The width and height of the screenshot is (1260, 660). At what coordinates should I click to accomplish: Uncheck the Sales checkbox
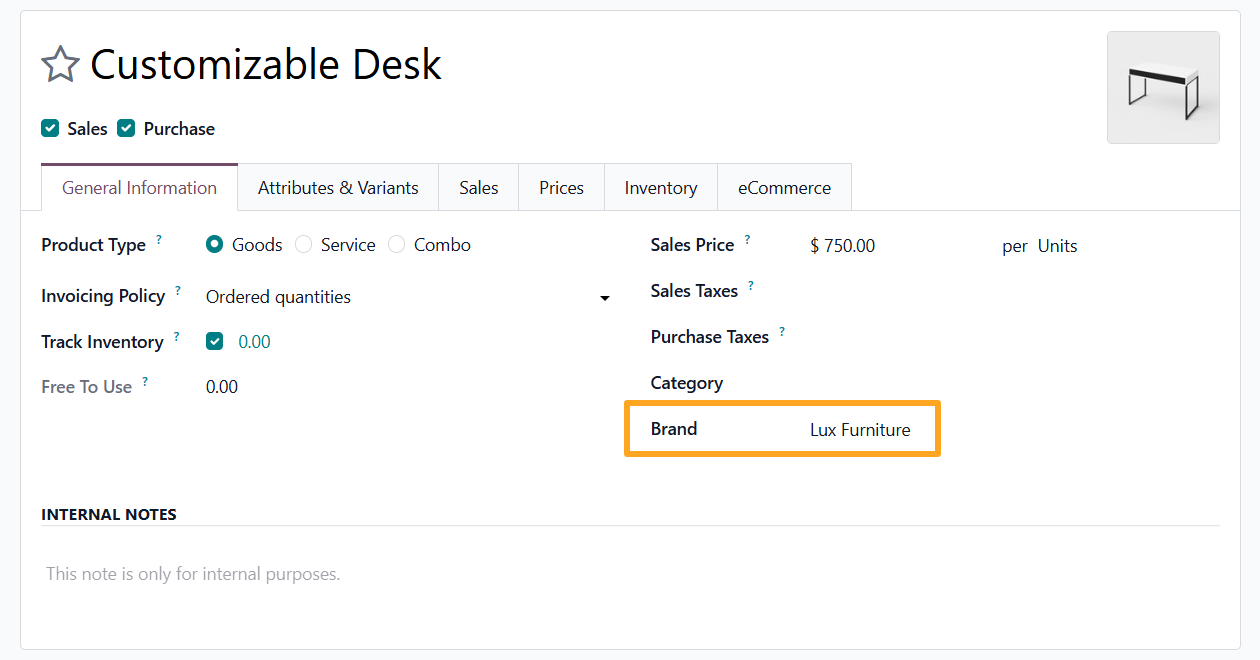pyautogui.click(x=50, y=128)
